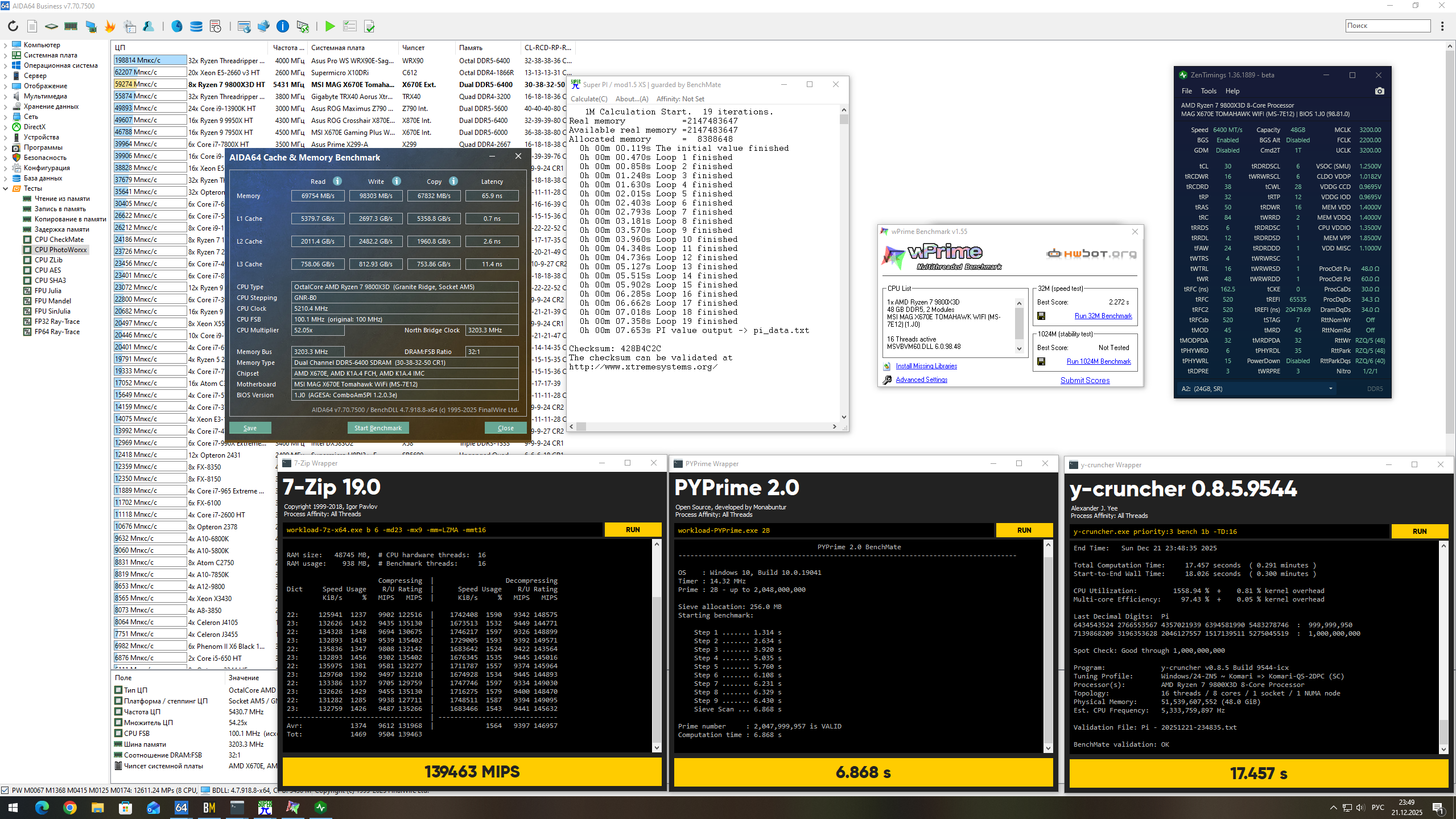This screenshot has width=1456, height=819.
Task: Expand the Компьютер tree node
Action: (6, 45)
